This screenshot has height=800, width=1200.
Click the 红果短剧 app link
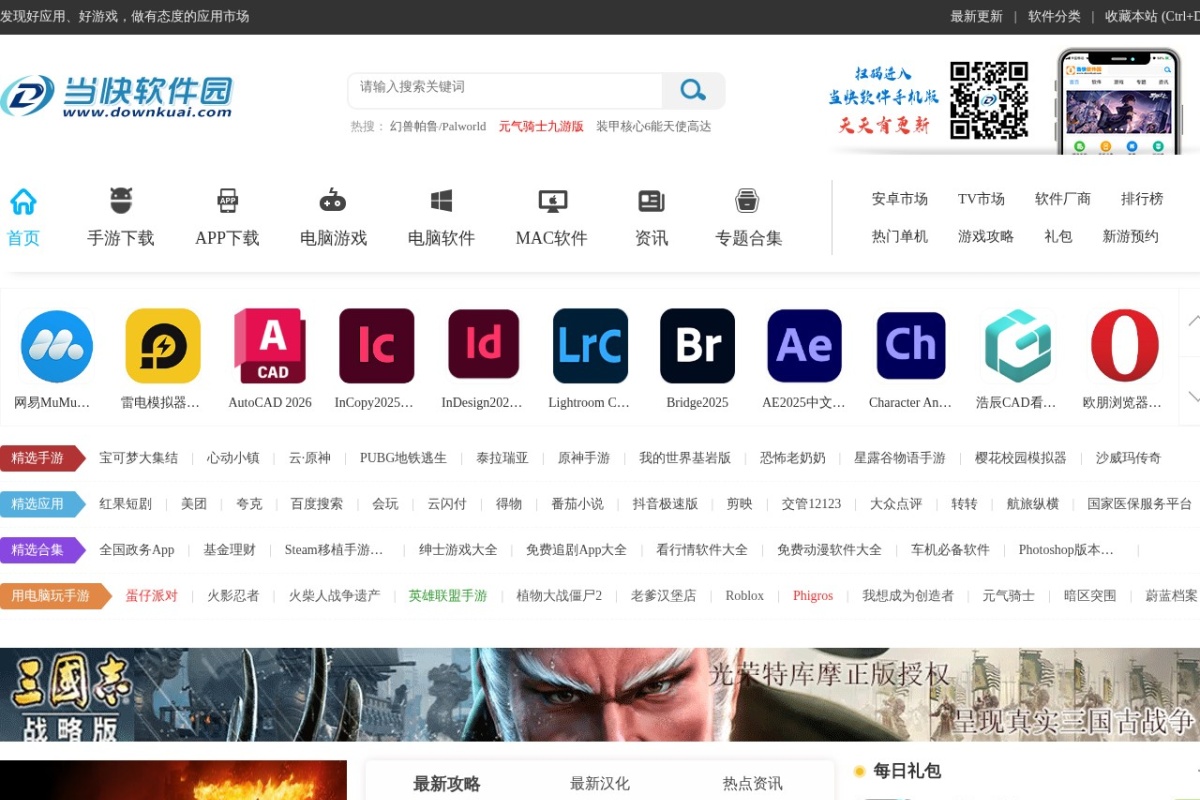click(x=125, y=504)
